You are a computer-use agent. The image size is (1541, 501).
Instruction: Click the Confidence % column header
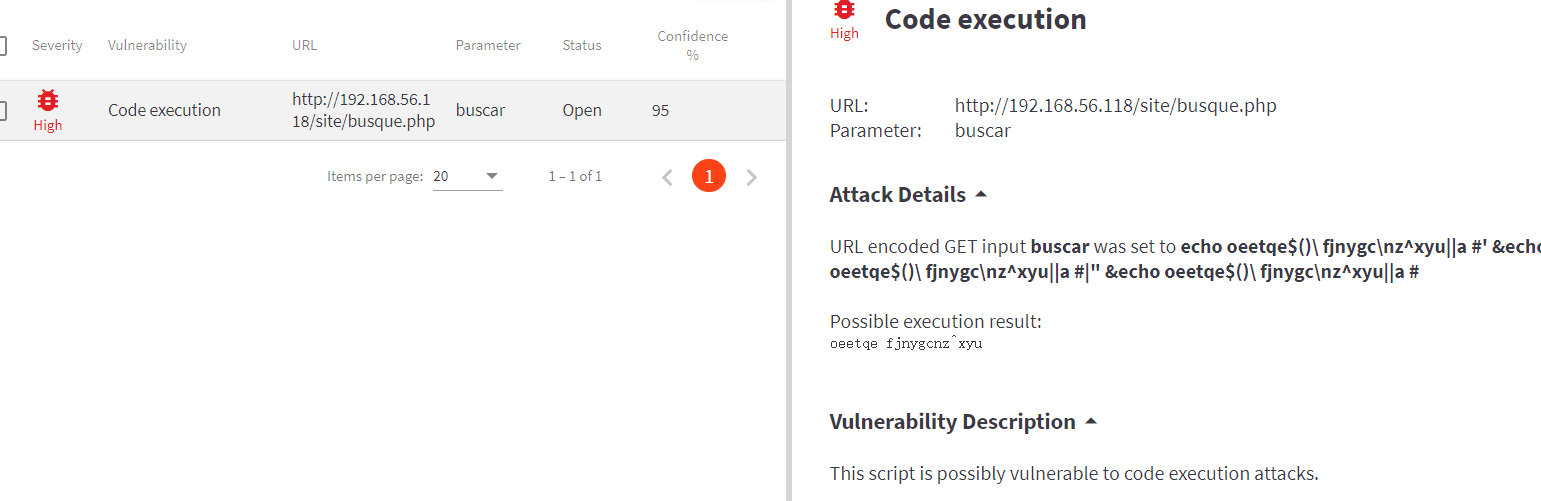692,45
